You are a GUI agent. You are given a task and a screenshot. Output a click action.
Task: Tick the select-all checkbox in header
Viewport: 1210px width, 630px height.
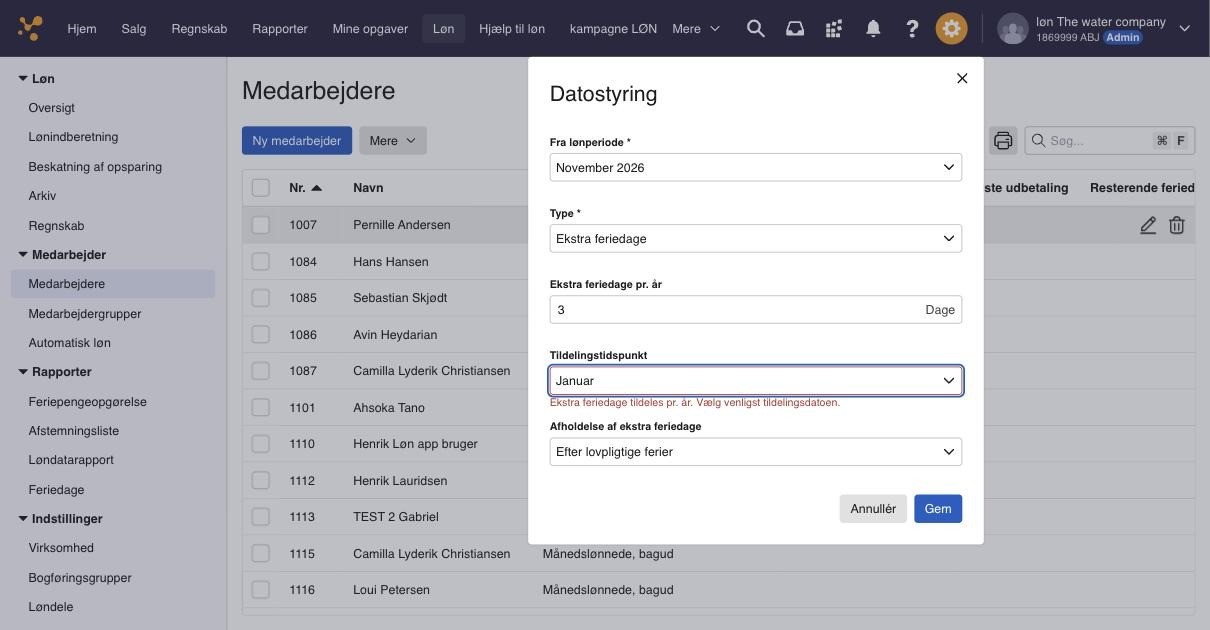point(261,188)
